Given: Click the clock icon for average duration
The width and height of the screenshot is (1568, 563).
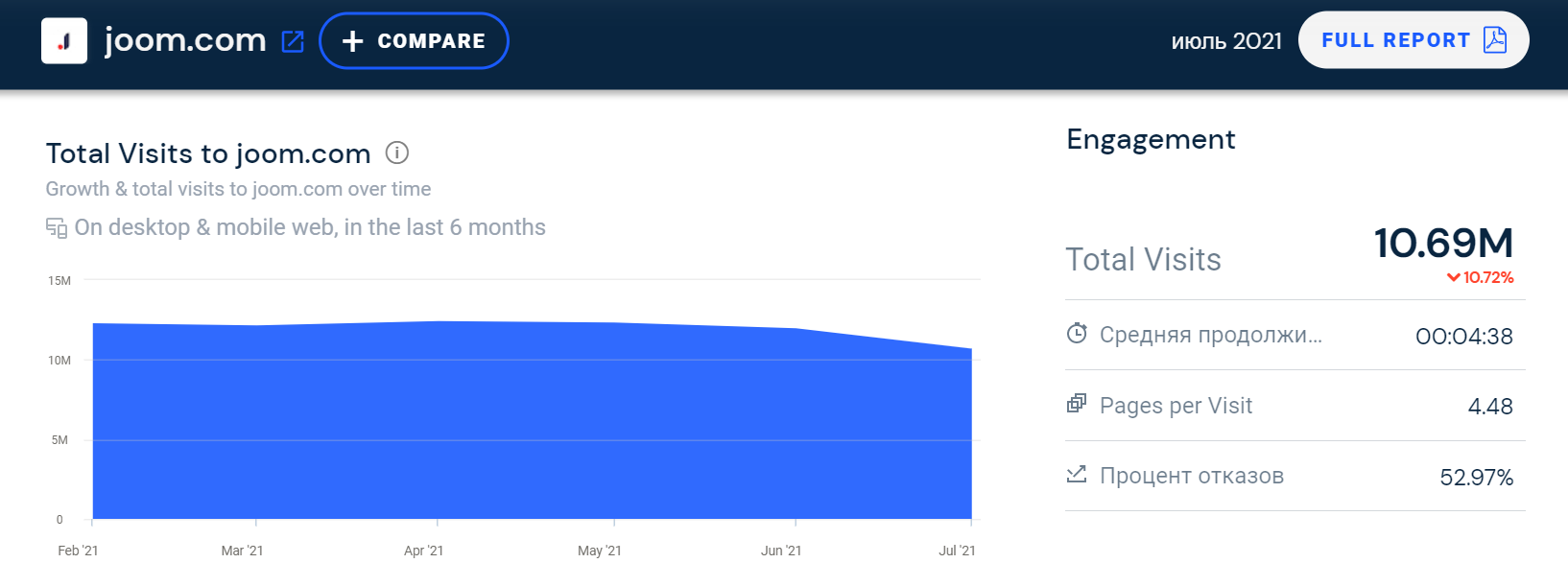Looking at the screenshot, I should click(1077, 334).
